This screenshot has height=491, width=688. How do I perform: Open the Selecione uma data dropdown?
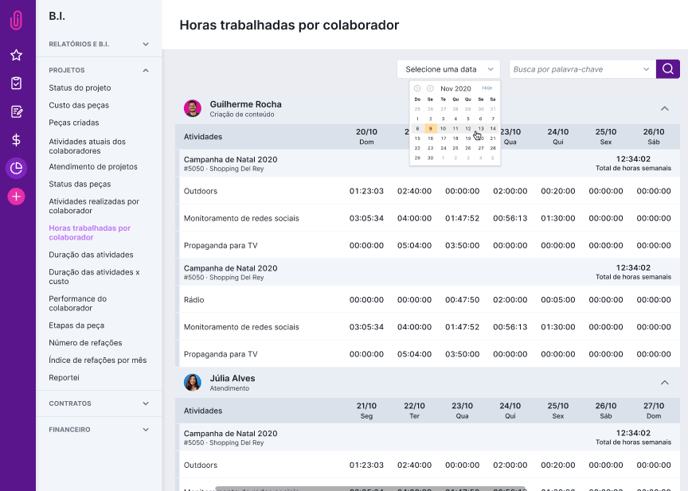pos(448,69)
